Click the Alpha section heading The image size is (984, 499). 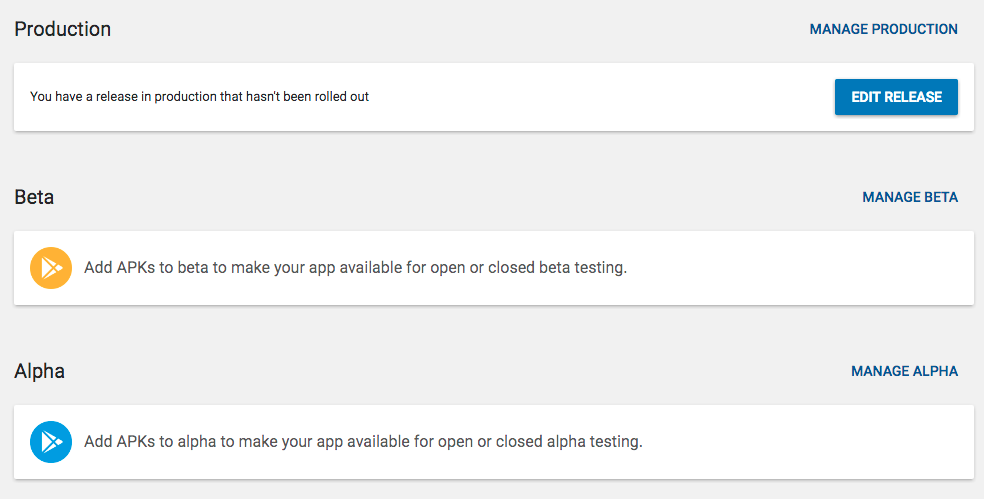40,371
